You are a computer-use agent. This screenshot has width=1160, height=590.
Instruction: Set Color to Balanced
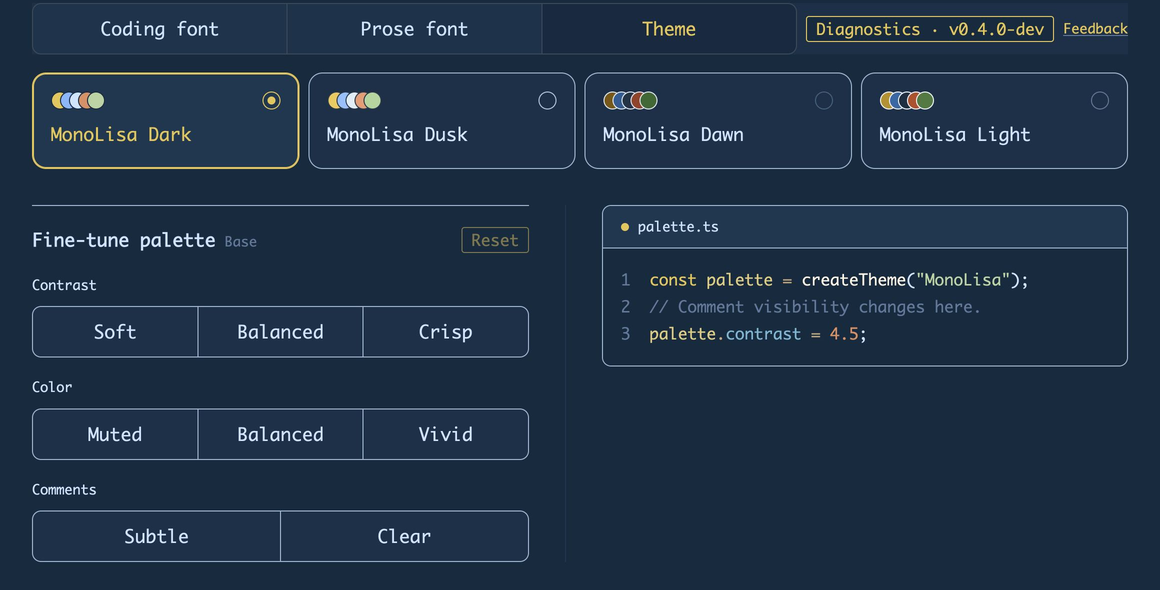point(280,434)
